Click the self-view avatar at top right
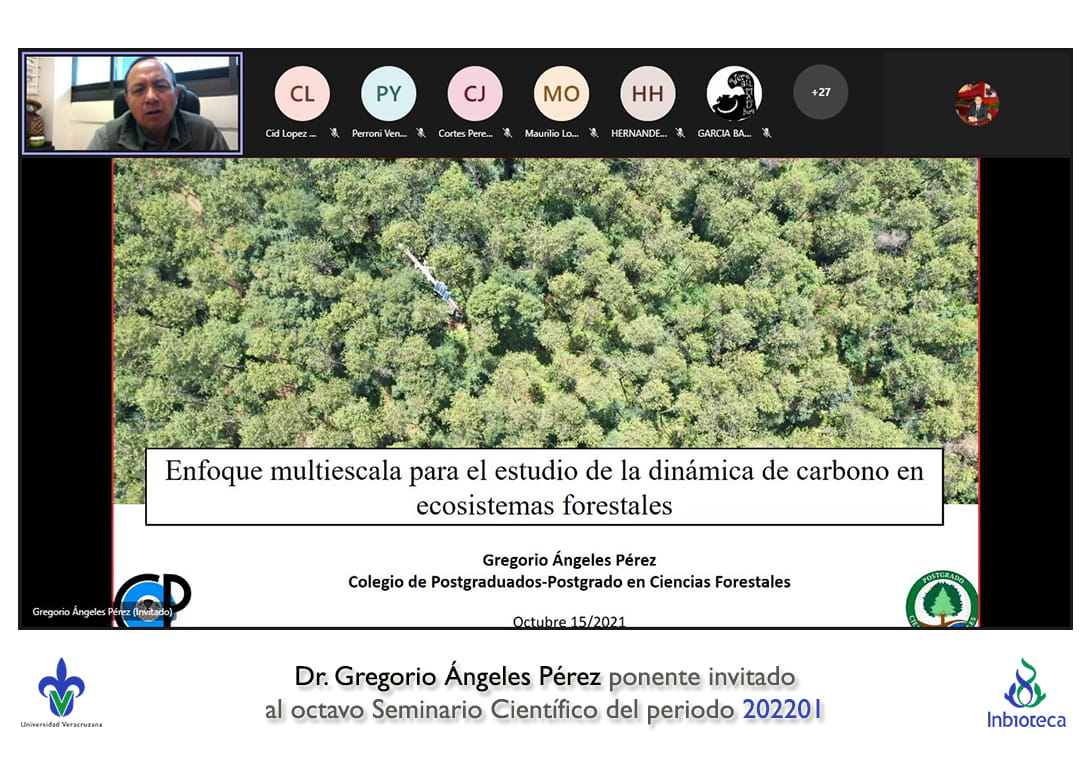Screen dimensions: 1090x760 tap(976, 103)
